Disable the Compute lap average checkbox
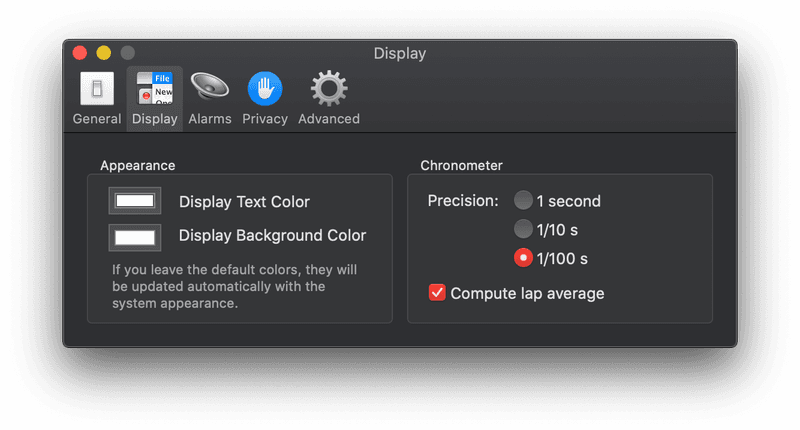 [437, 293]
